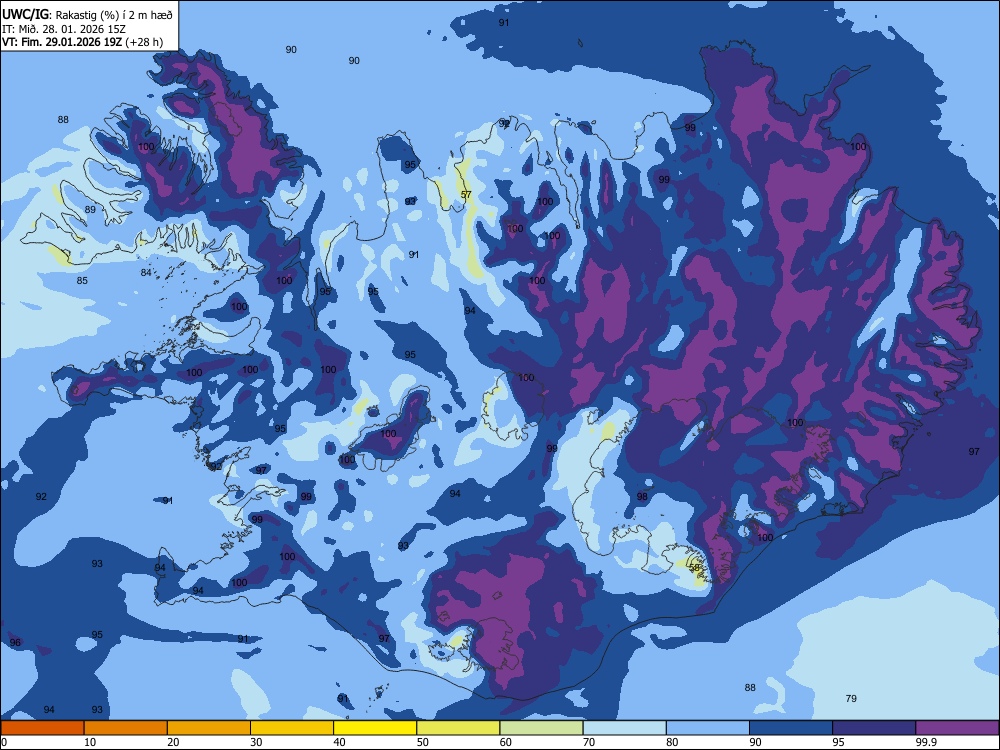Click the '79' value over the ocean
The height and width of the screenshot is (750, 1000).
[851, 698]
